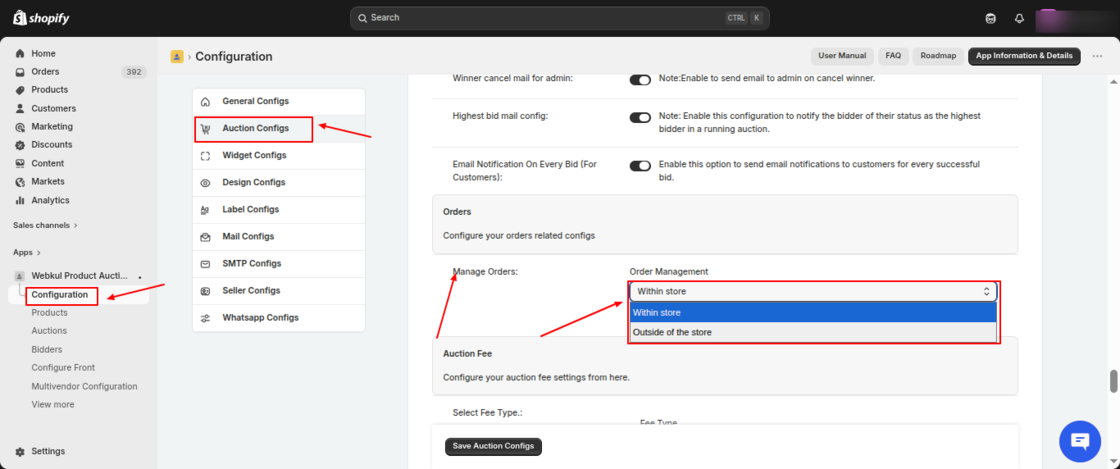Open Whatsapp Configs tab

pyautogui.click(x=279, y=318)
